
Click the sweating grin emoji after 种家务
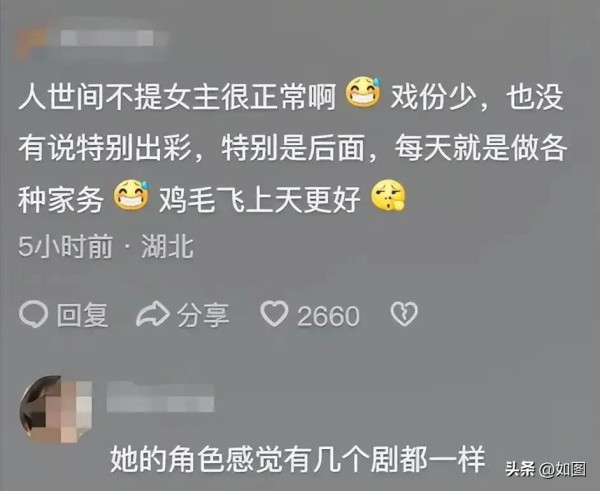pyautogui.click(x=131, y=194)
